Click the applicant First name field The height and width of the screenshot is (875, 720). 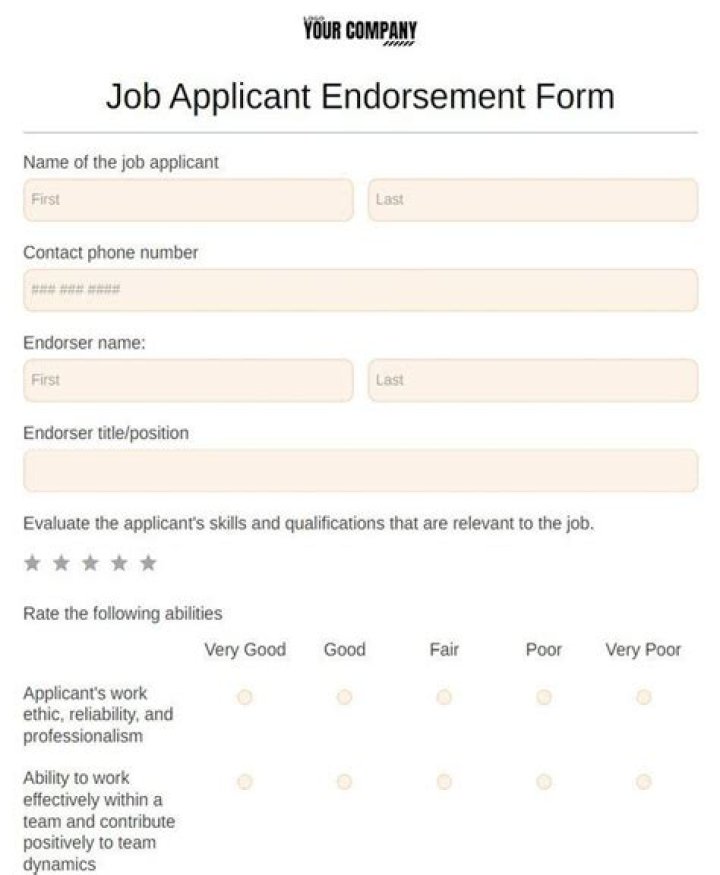[x=188, y=199]
